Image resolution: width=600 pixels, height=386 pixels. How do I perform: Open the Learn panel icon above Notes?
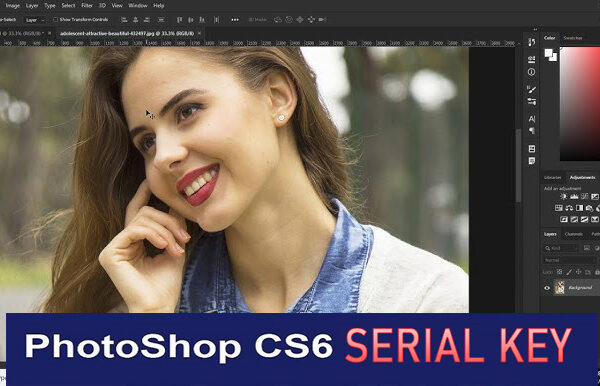pos(532,148)
